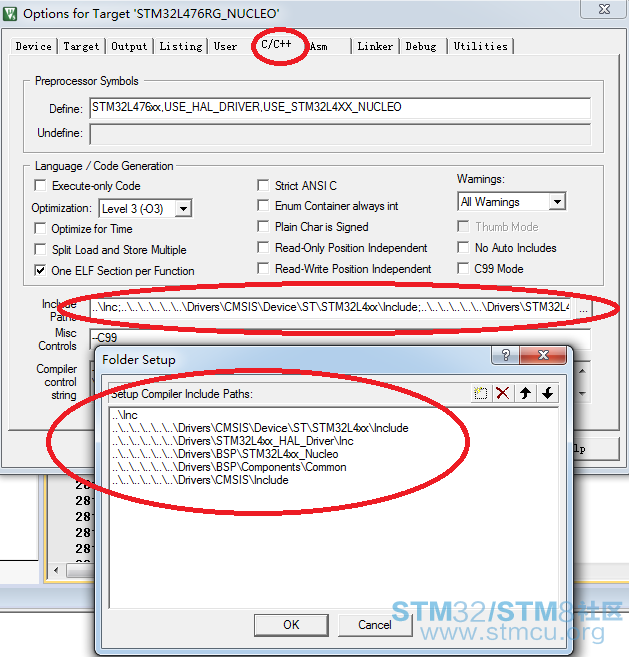Image resolution: width=629 pixels, height=657 pixels.
Task: Switch to Target tab
Action: 81,46
